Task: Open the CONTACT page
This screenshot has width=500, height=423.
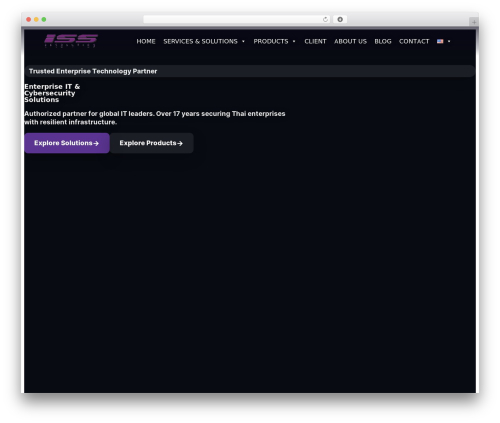Action: pos(414,41)
